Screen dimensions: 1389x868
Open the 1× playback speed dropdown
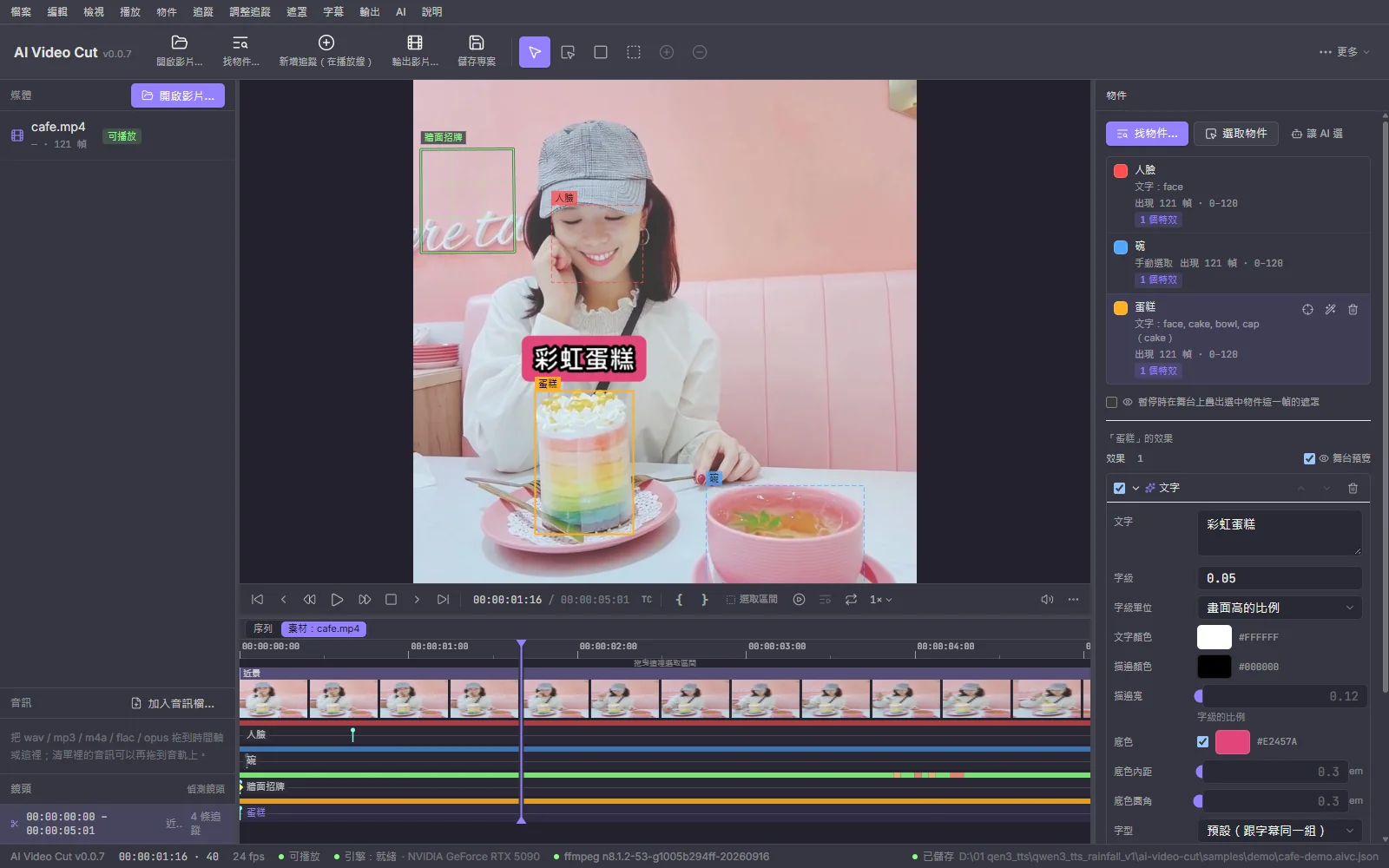click(x=881, y=600)
